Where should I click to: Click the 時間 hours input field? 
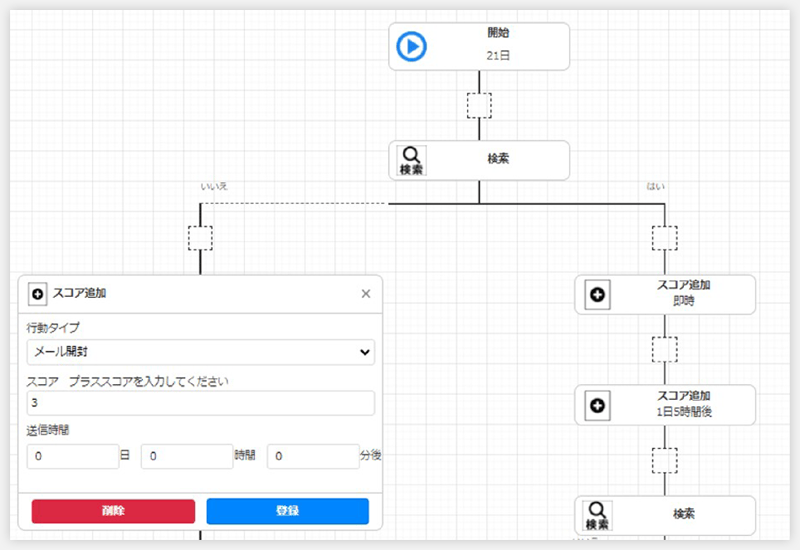click(x=187, y=456)
